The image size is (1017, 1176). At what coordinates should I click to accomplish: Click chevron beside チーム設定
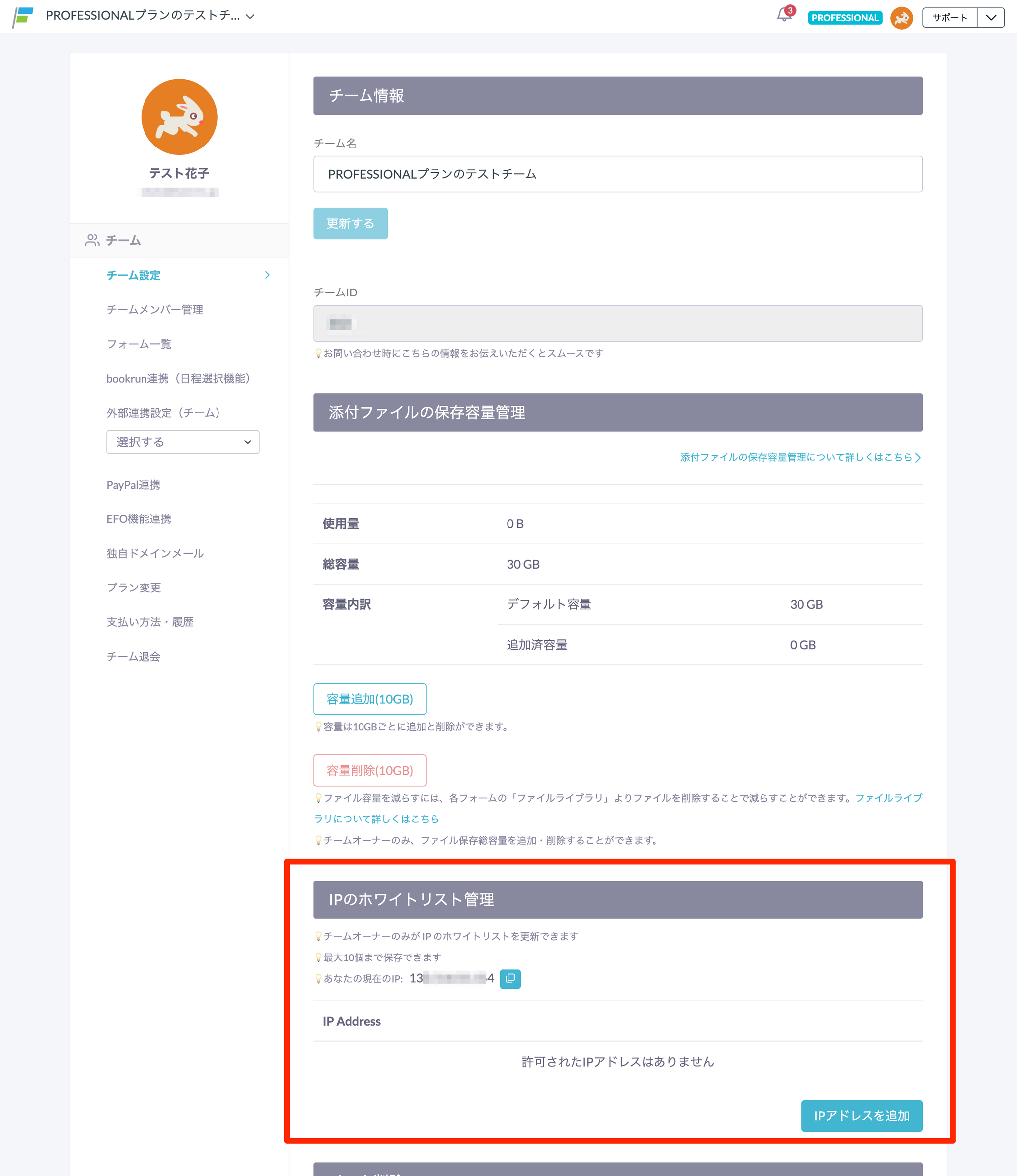click(267, 275)
